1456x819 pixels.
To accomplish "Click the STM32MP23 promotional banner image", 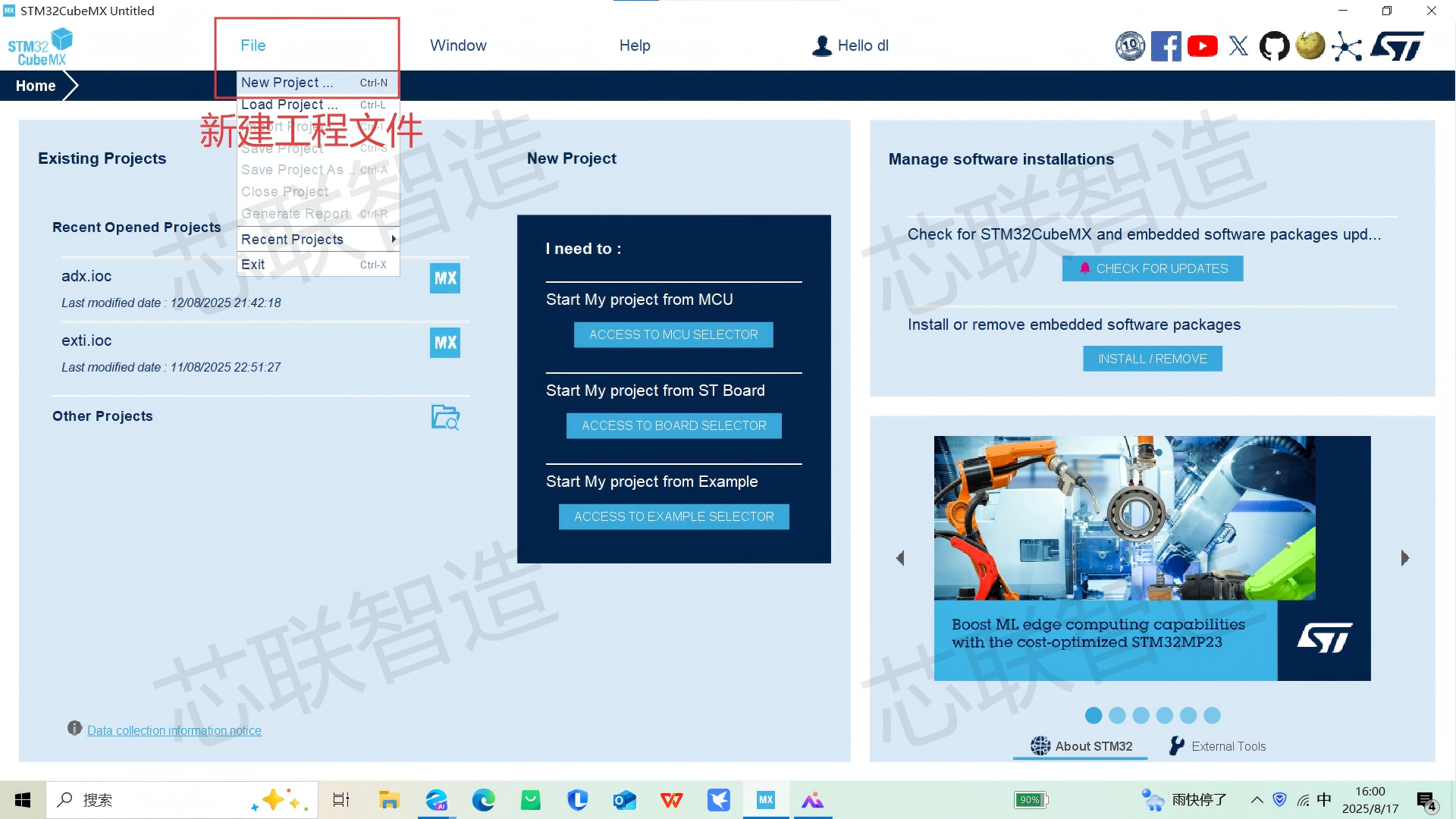I will pos(1151,557).
